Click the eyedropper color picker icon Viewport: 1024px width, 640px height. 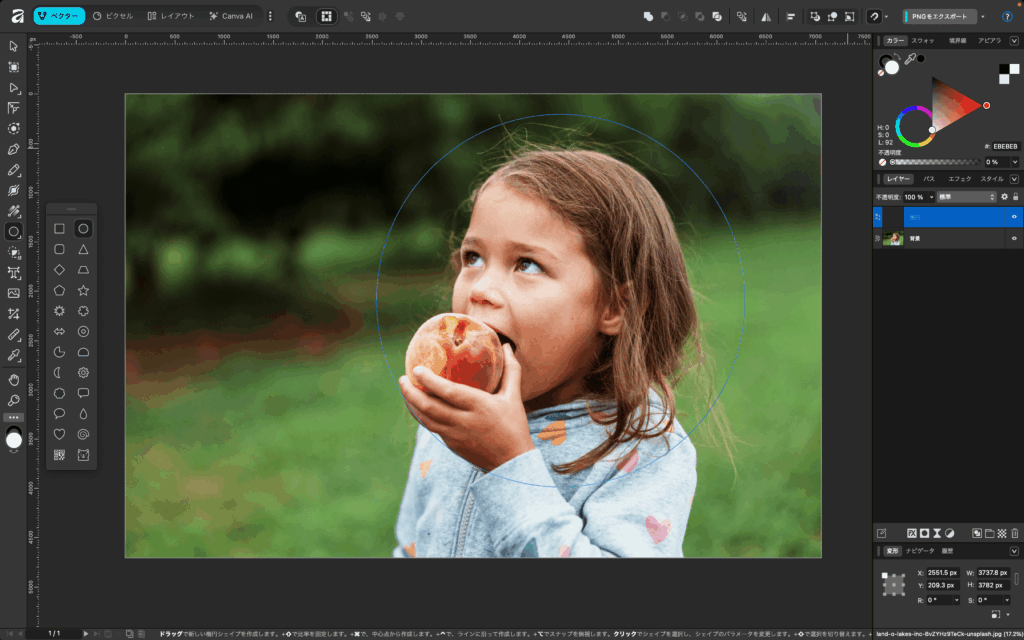coord(910,60)
